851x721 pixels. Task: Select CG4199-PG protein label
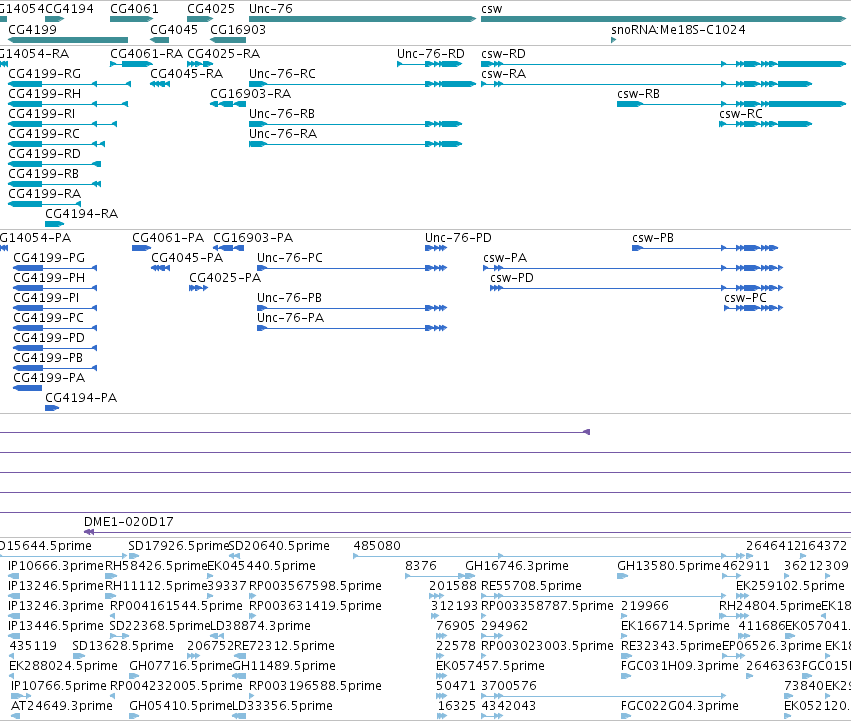(x=49, y=258)
